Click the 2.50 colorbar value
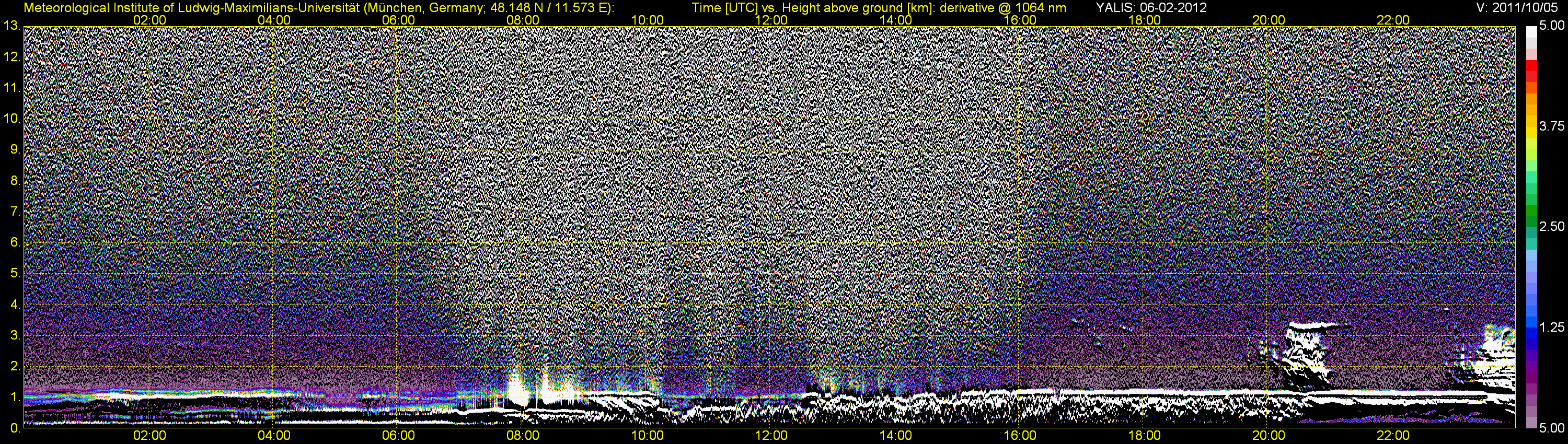1568x444 pixels. pyautogui.click(x=1552, y=227)
